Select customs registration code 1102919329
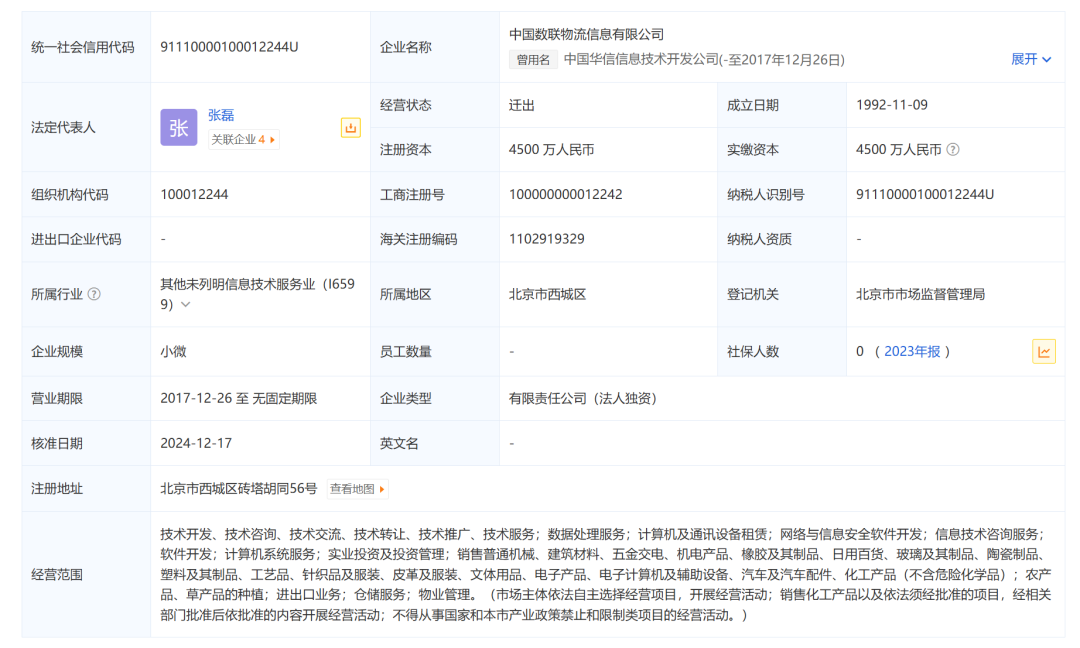 point(547,239)
